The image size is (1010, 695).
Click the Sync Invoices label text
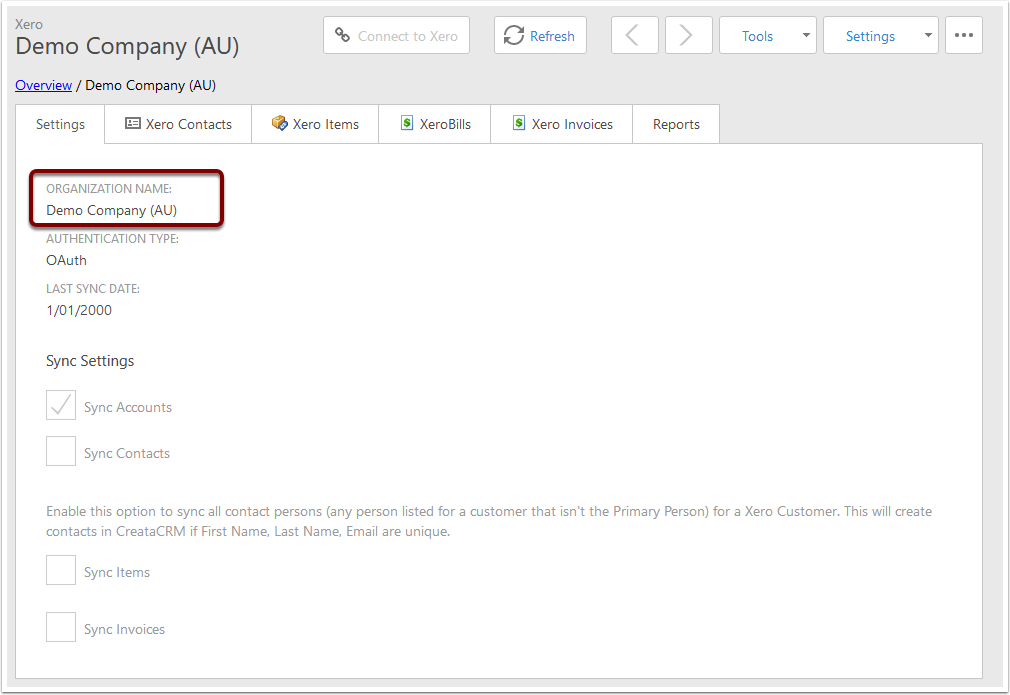(124, 629)
